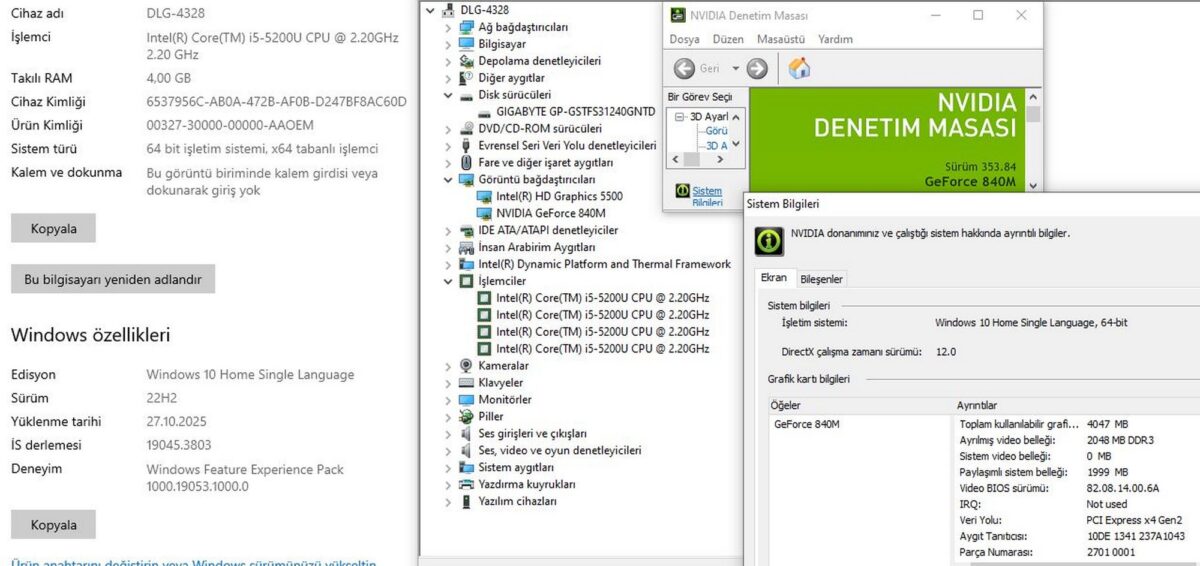Maximize the NVIDIA Denetim Masası window
Screen dimensions: 1200x566
(977, 15)
